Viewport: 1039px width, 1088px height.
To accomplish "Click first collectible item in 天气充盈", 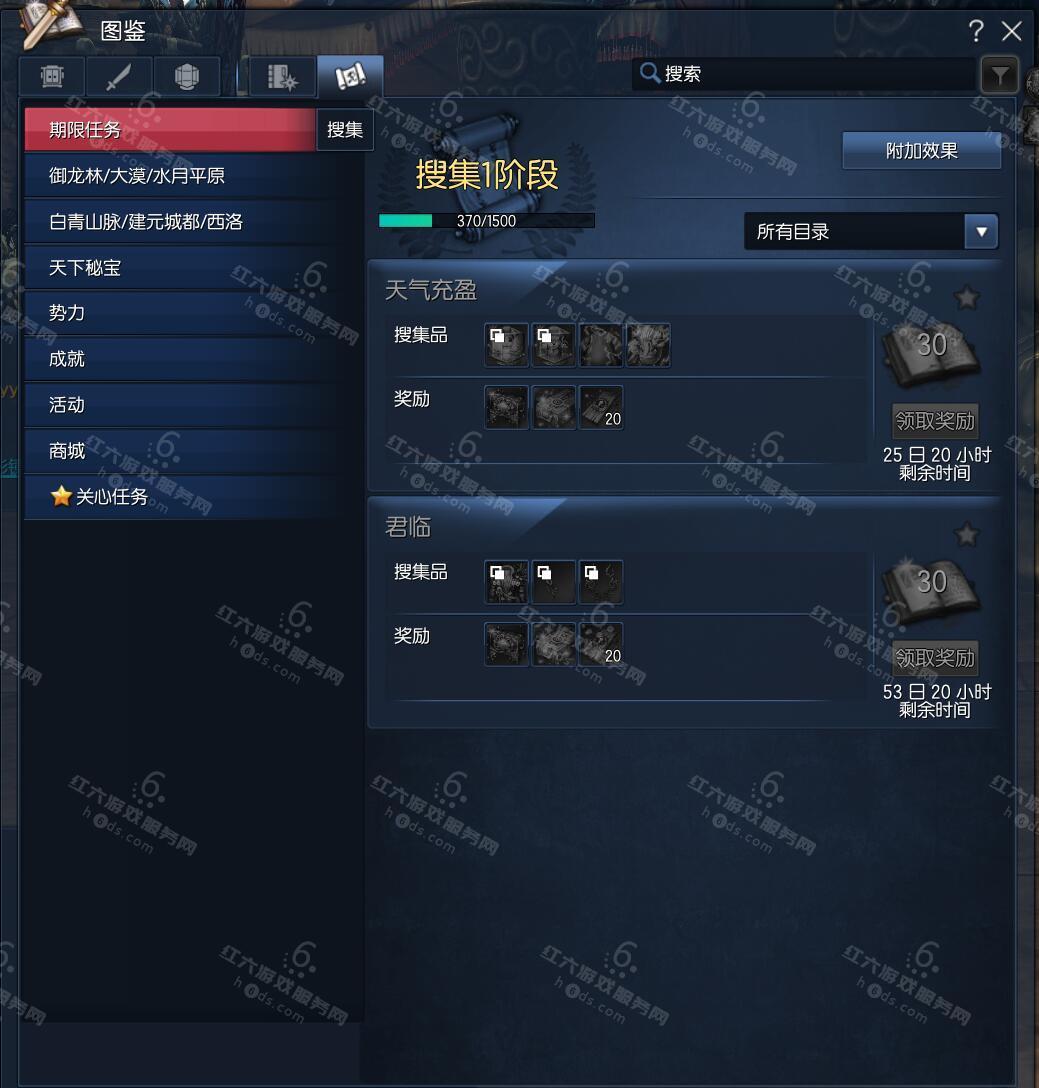I will [x=506, y=345].
